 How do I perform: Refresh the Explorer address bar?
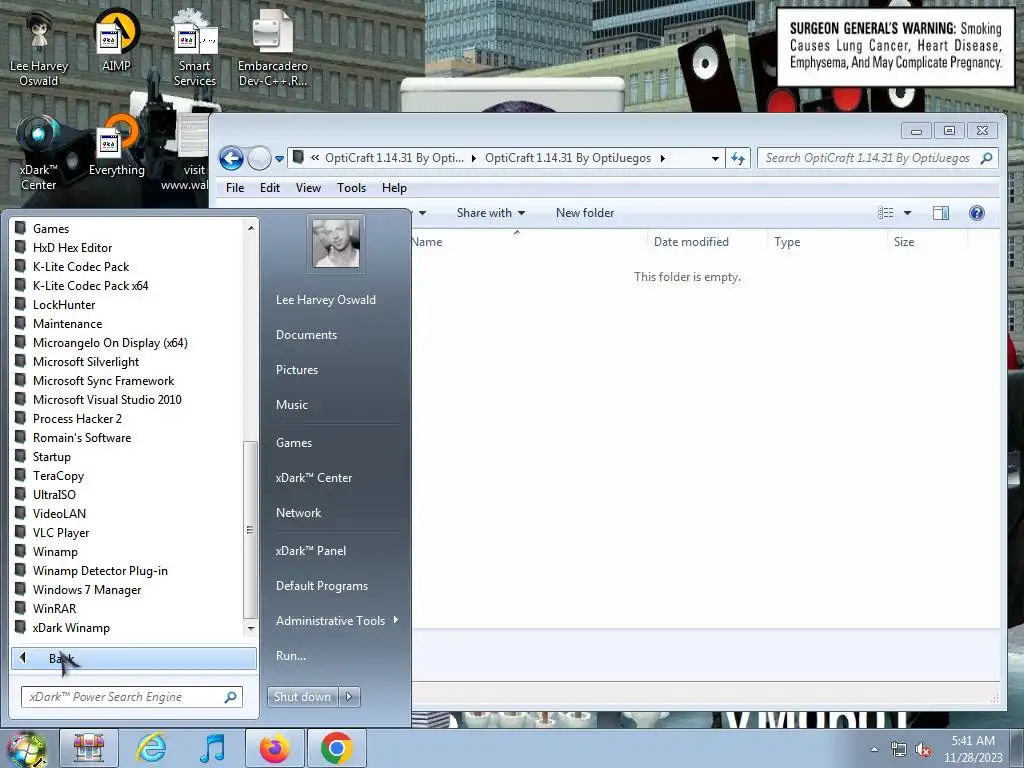[738, 158]
